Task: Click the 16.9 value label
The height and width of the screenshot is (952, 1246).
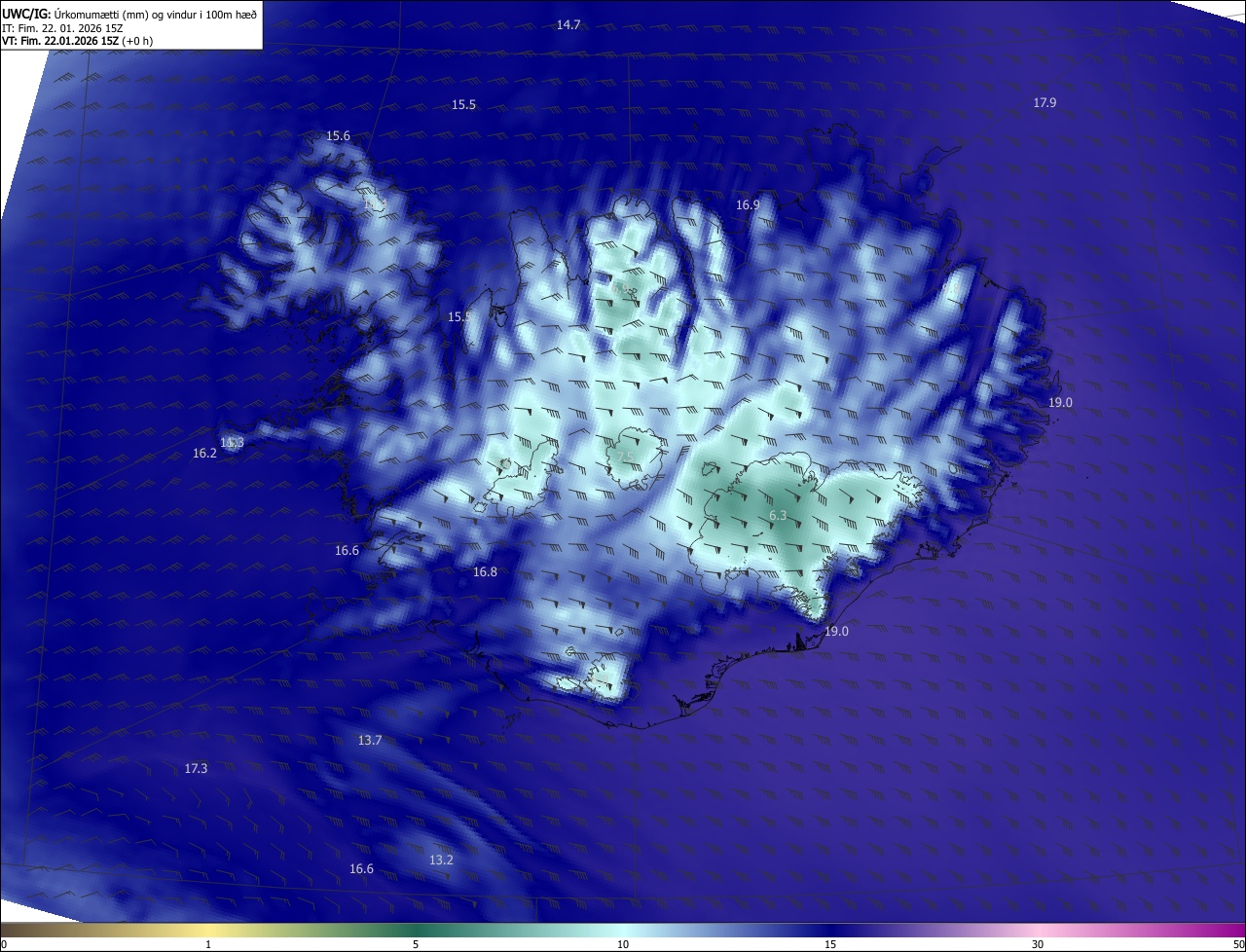Action: click(x=748, y=204)
